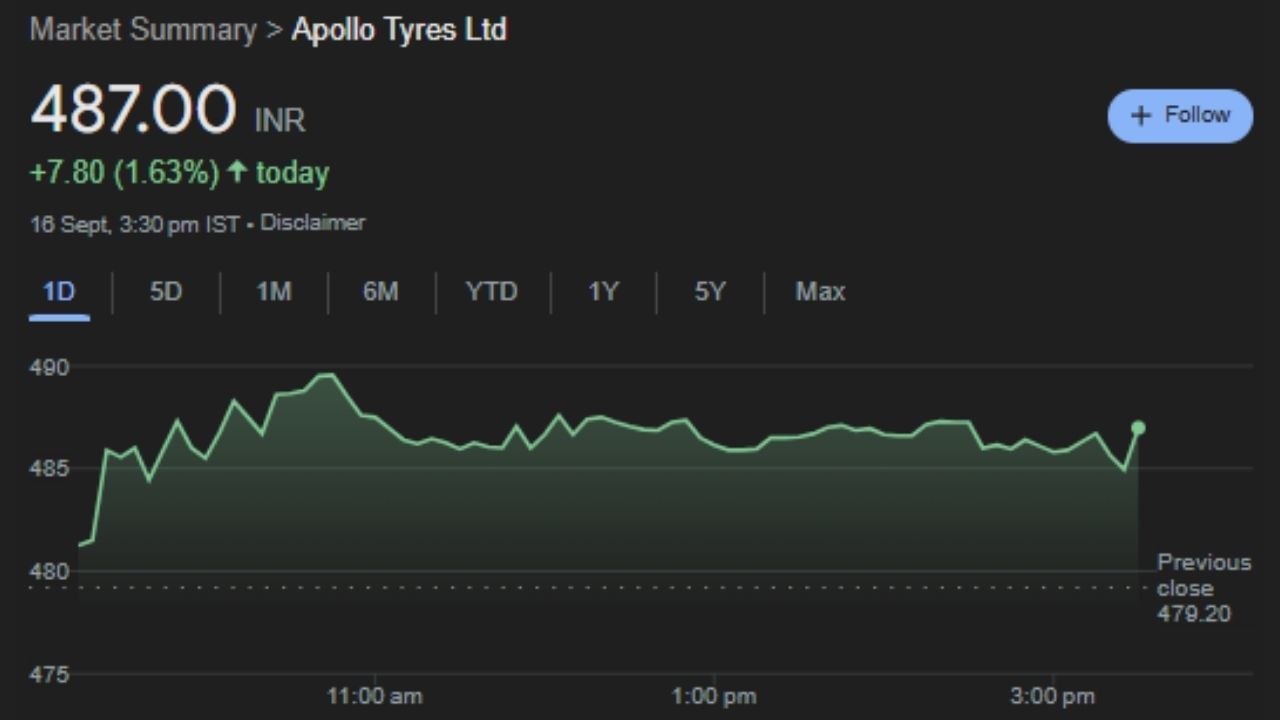Open the 5Y price history tab

click(709, 292)
